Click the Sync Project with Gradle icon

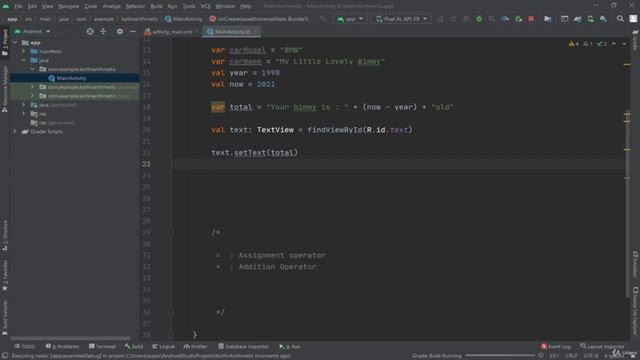pyautogui.click(x=577, y=19)
